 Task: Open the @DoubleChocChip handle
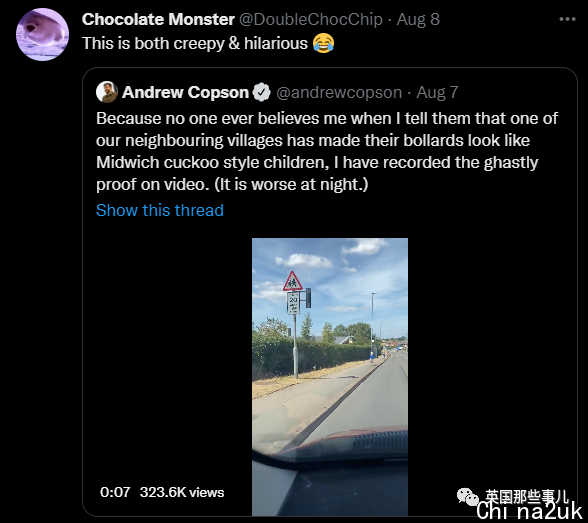click(x=311, y=19)
